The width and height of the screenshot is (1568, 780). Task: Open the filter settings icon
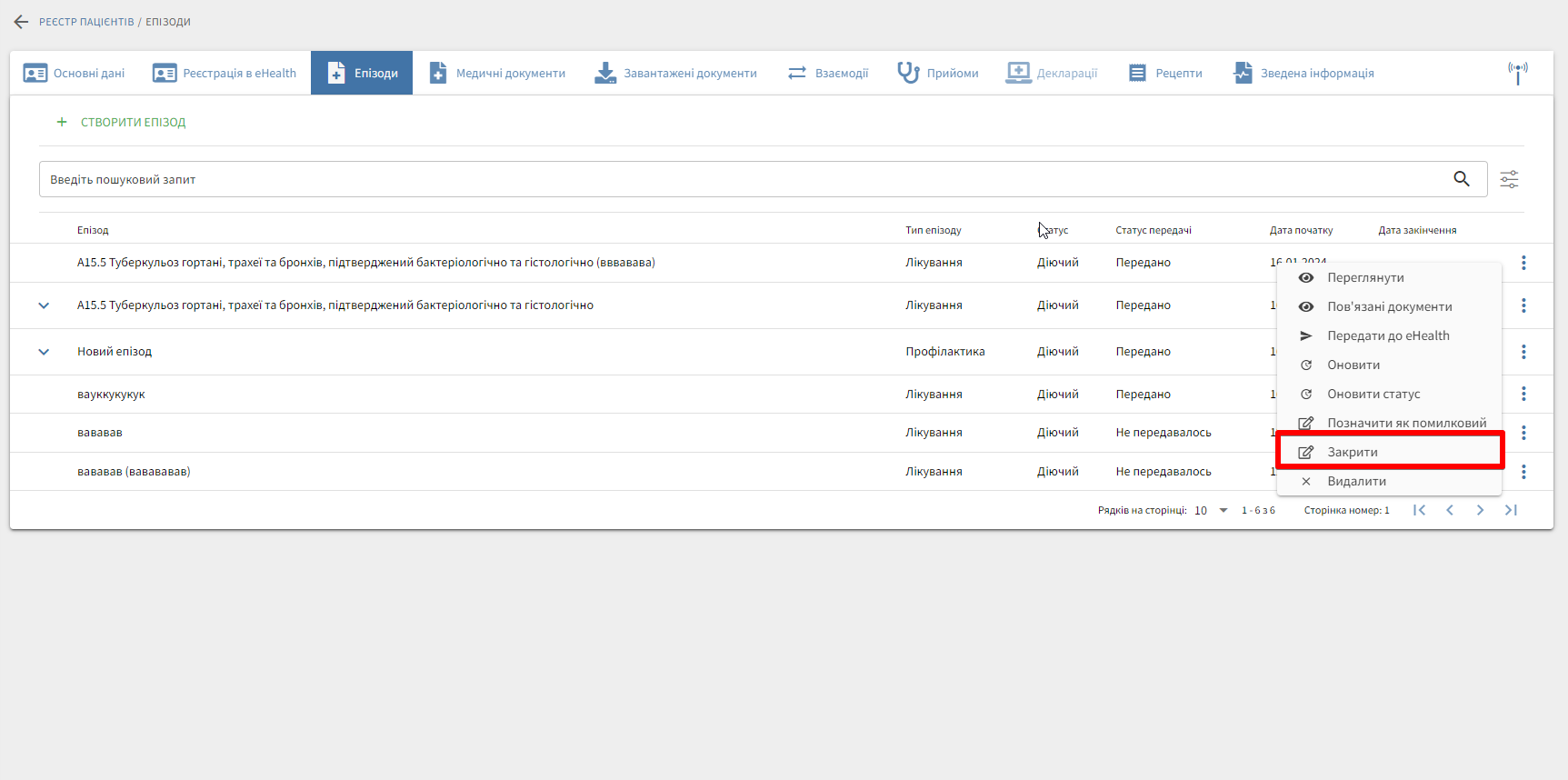pos(1509,179)
